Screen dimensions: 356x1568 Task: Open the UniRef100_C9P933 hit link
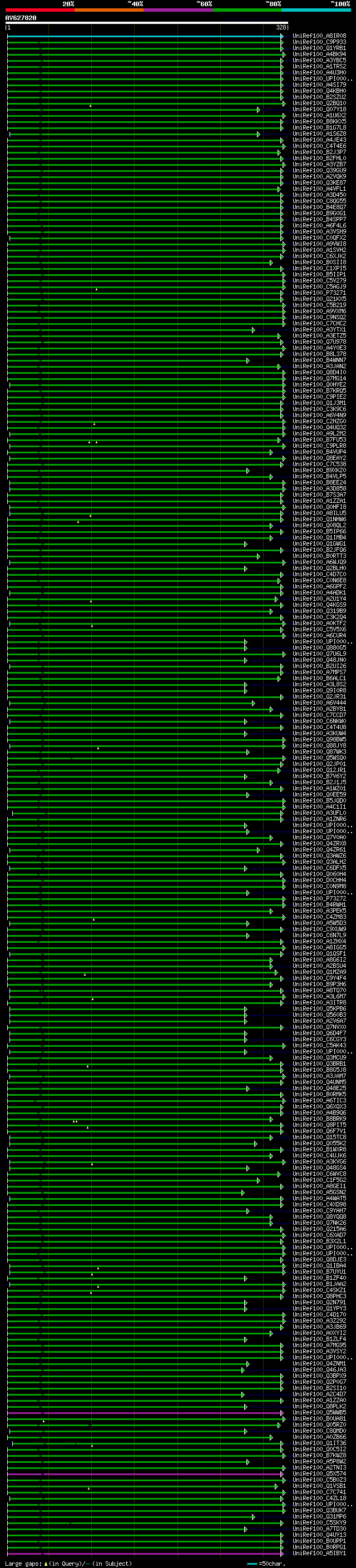[319, 42]
